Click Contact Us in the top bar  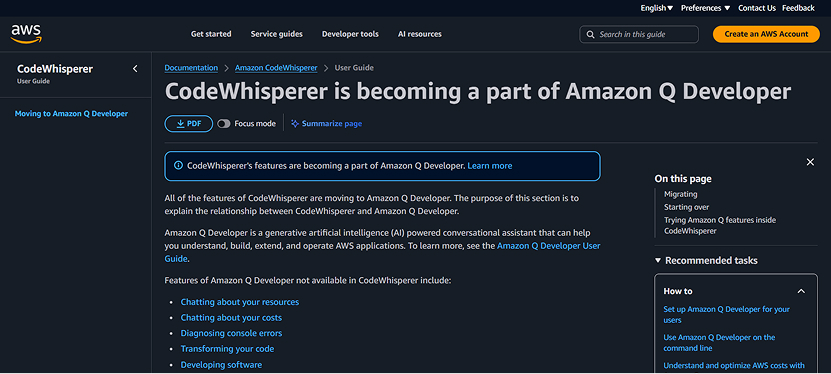pyautogui.click(x=757, y=8)
